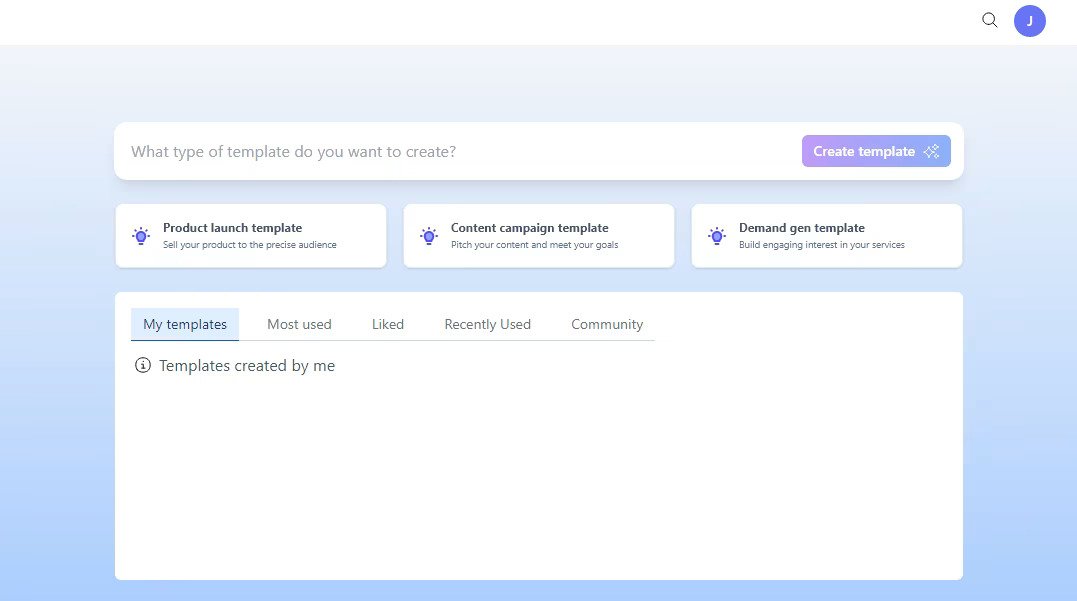1077x601 pixels.
Task: Click the lightbulb icon on Content campaign template
Action: point(429,236)
